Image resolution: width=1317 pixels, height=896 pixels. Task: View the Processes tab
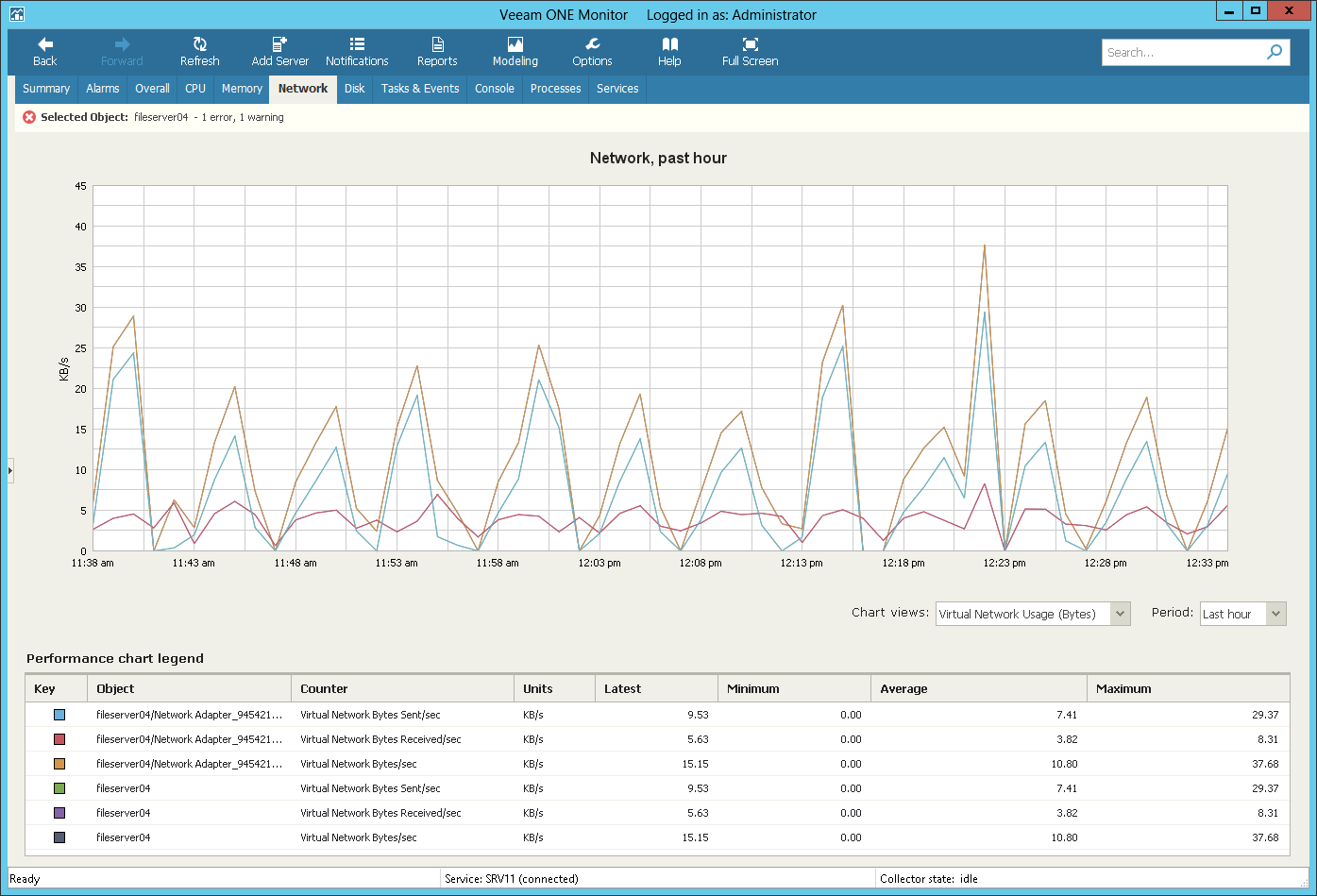(555, 89)
